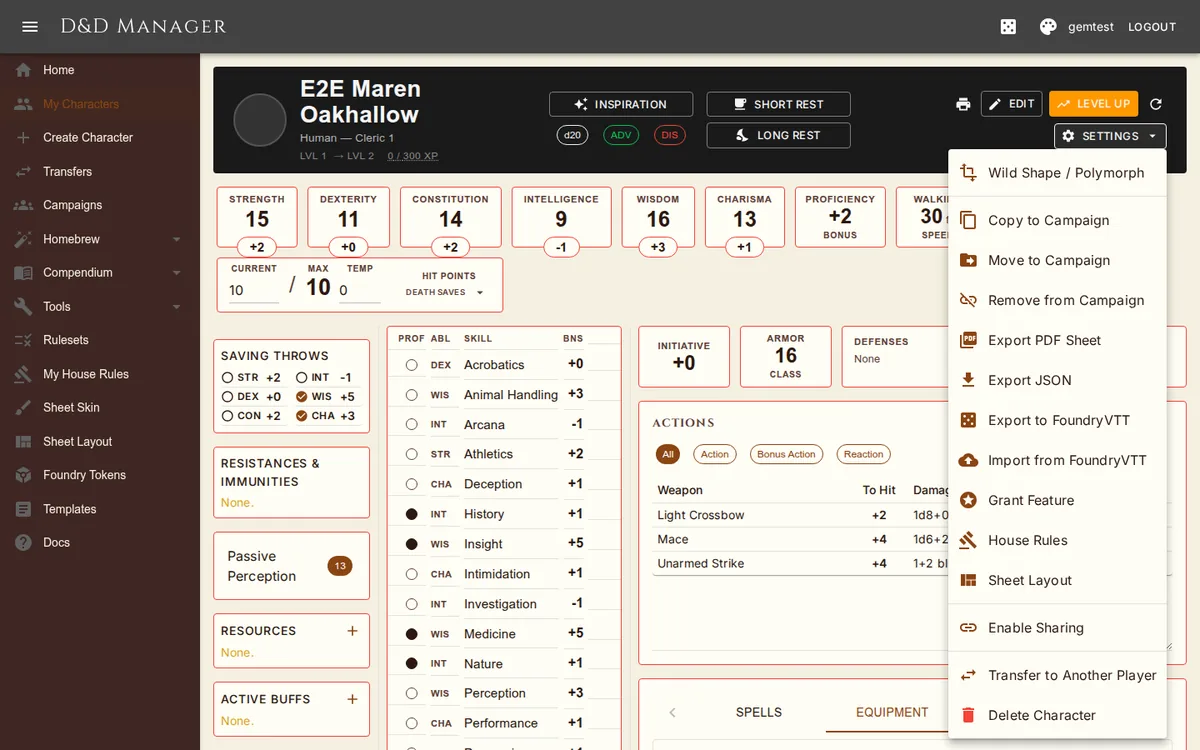The width and height of the screenshot is (1200, 750).
Task: Click the temp hit points field
Action: pos(359,291)
